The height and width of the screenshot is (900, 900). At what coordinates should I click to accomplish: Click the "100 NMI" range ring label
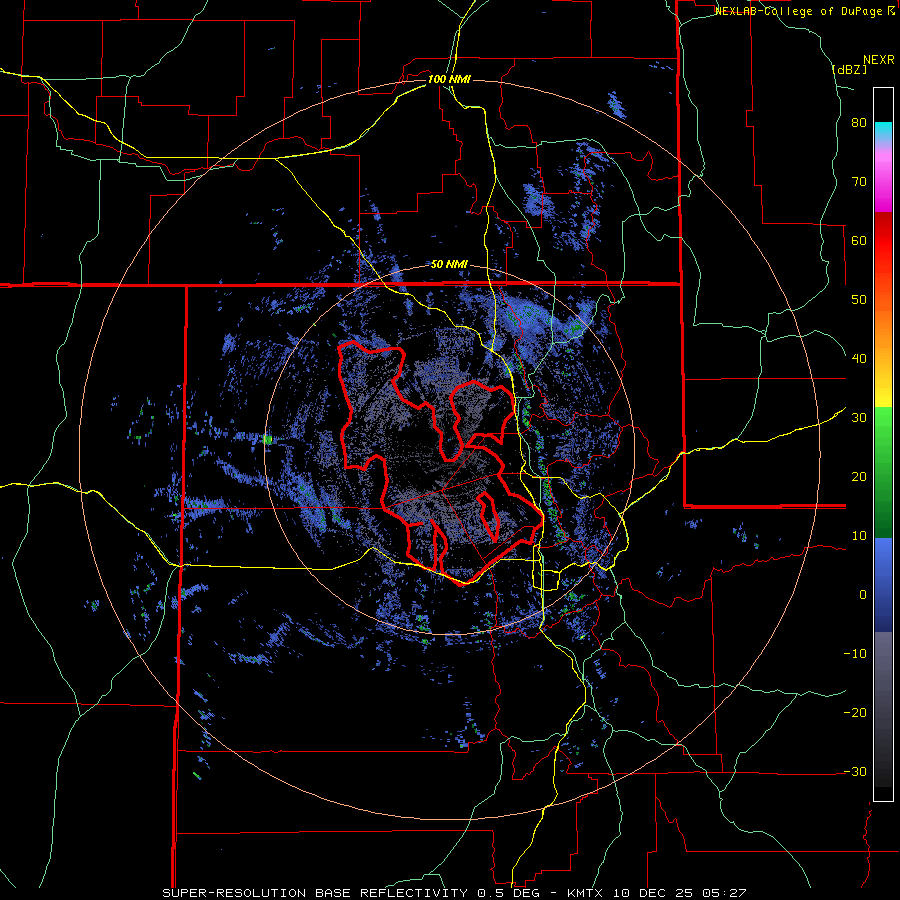pos(449,79)
